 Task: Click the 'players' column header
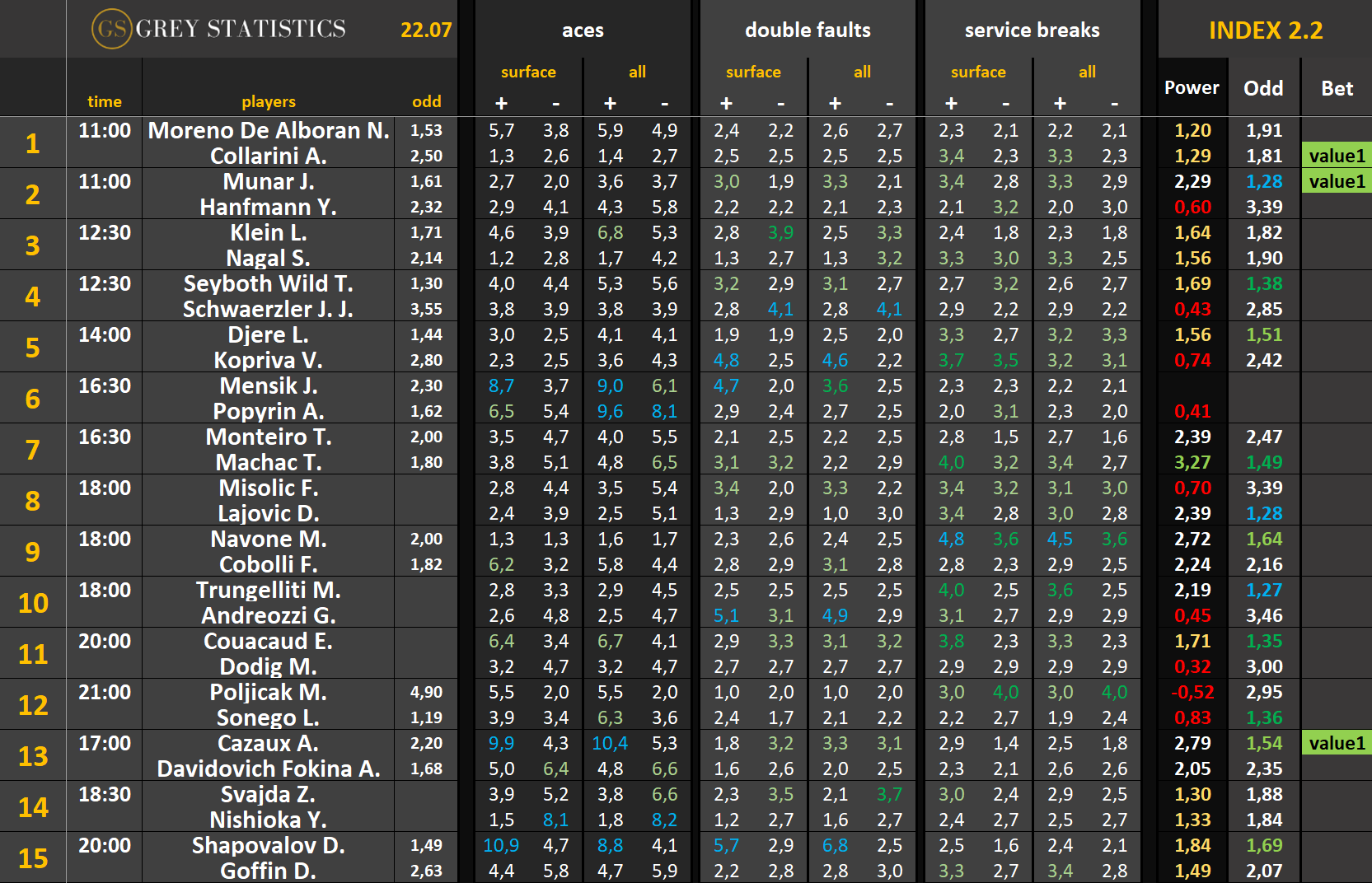(x=269, y=101)
